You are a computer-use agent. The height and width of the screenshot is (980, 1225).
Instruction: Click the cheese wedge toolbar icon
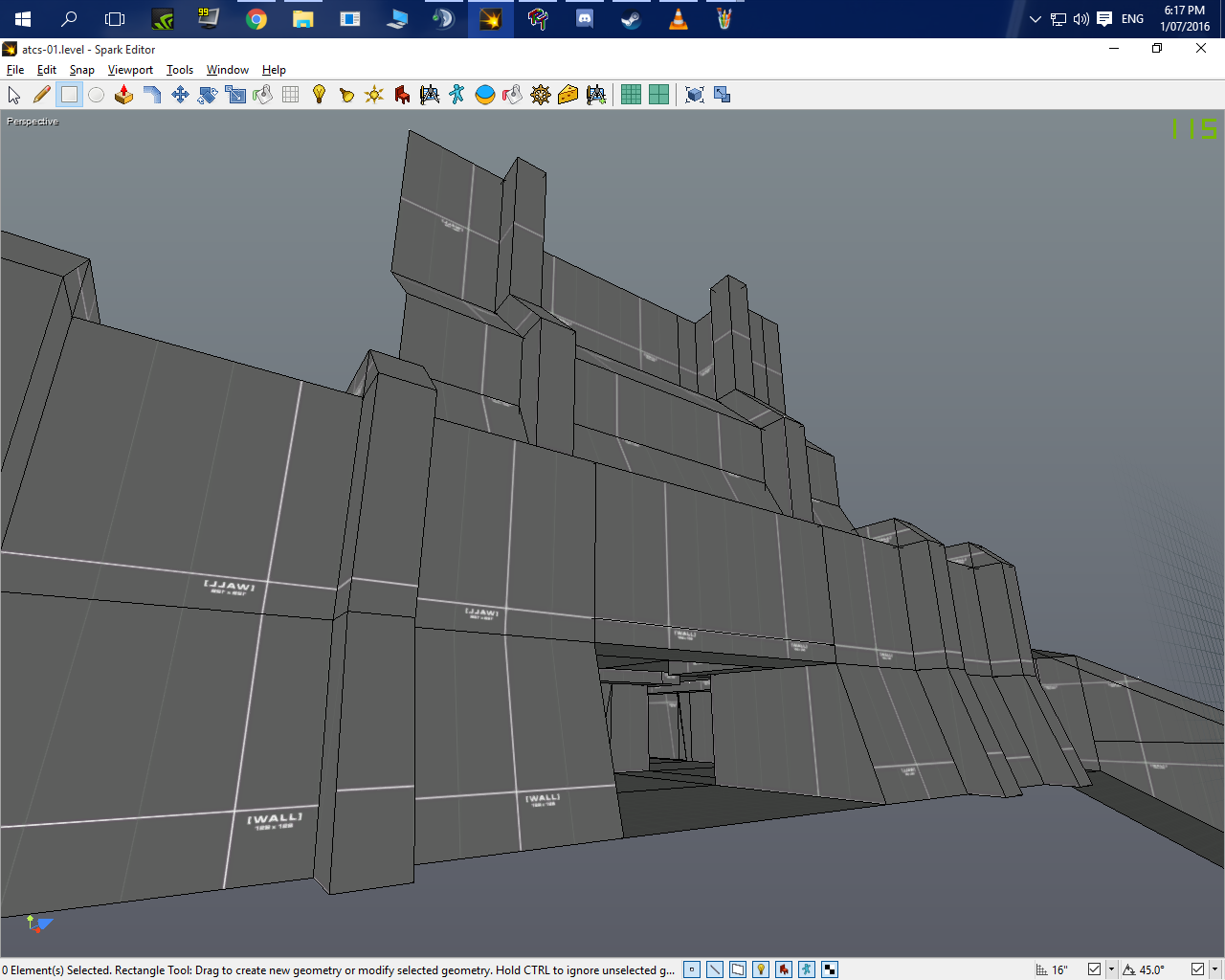point(568,95)
